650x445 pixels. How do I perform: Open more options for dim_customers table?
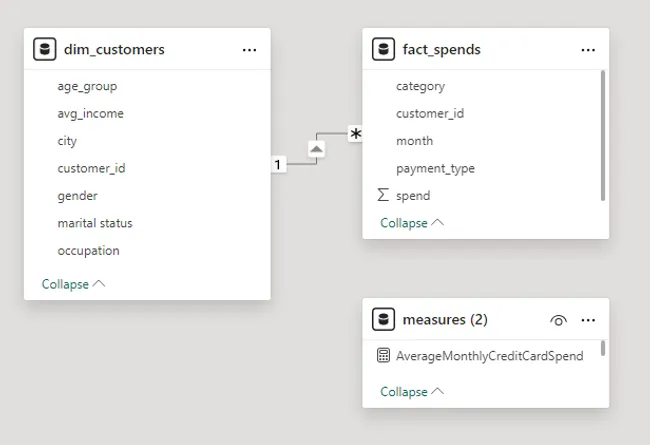tap(249, 49)
